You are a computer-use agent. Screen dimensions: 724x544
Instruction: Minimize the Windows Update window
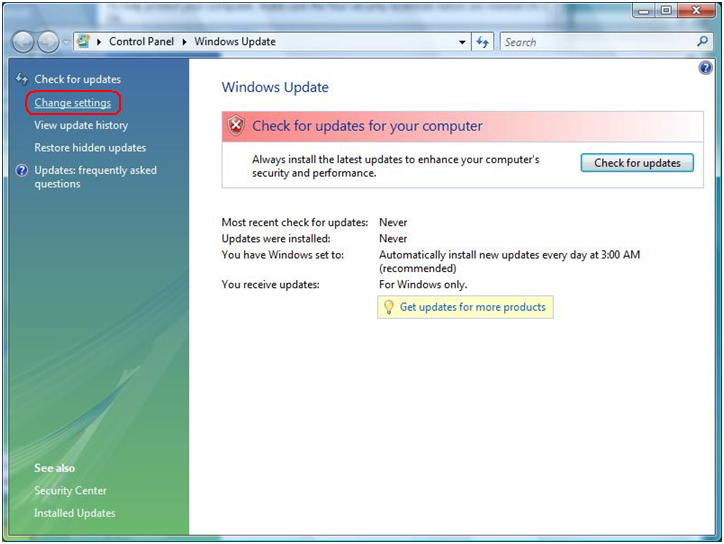pyautogui.click(x=644, y=10)
